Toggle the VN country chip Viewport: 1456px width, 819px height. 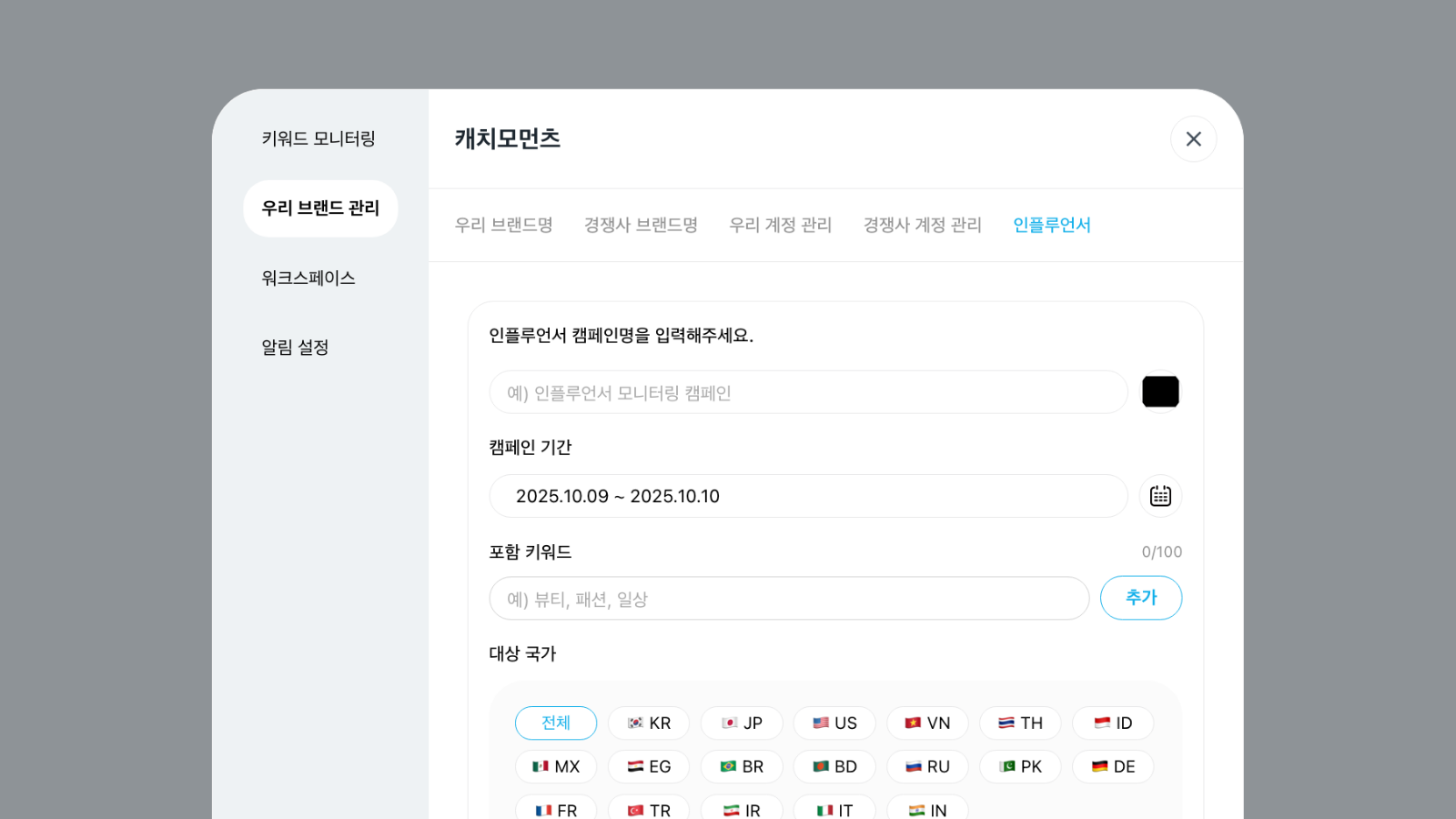927,723
